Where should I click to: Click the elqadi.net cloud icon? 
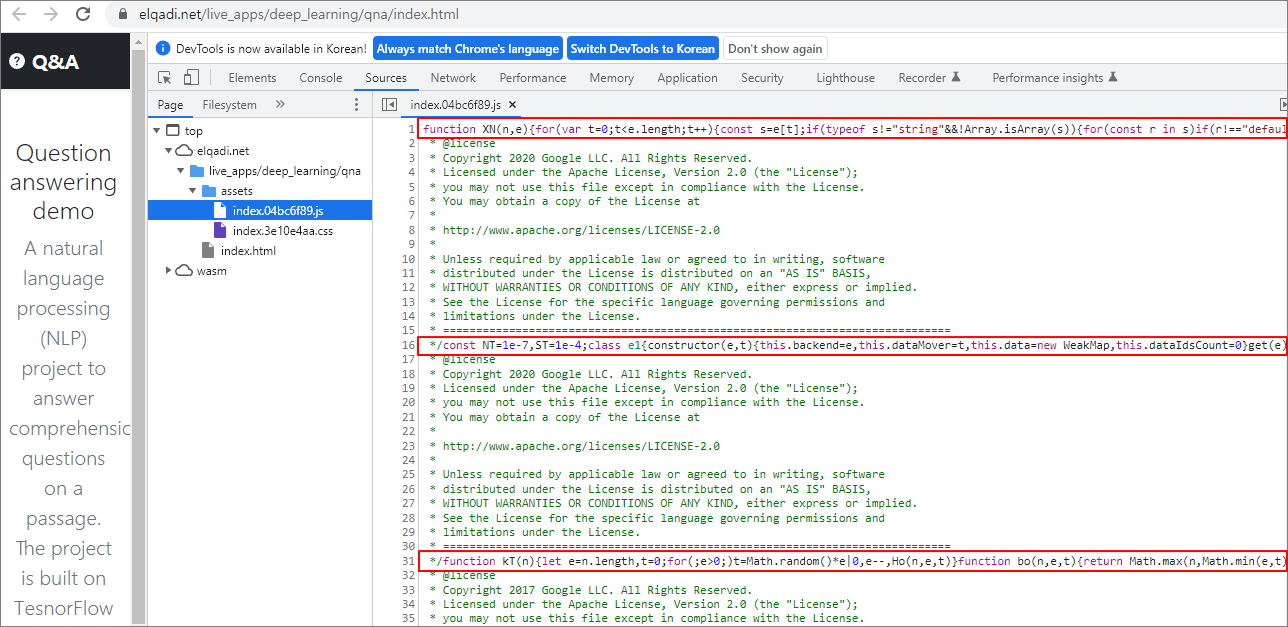184,150
